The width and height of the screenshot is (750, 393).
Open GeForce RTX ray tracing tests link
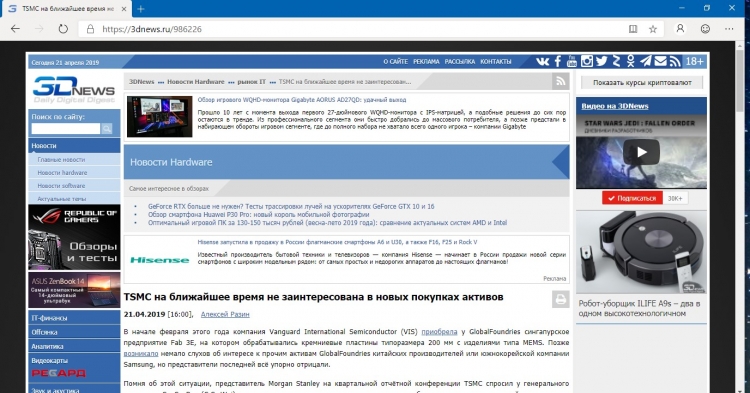click(x=291, y=207)
